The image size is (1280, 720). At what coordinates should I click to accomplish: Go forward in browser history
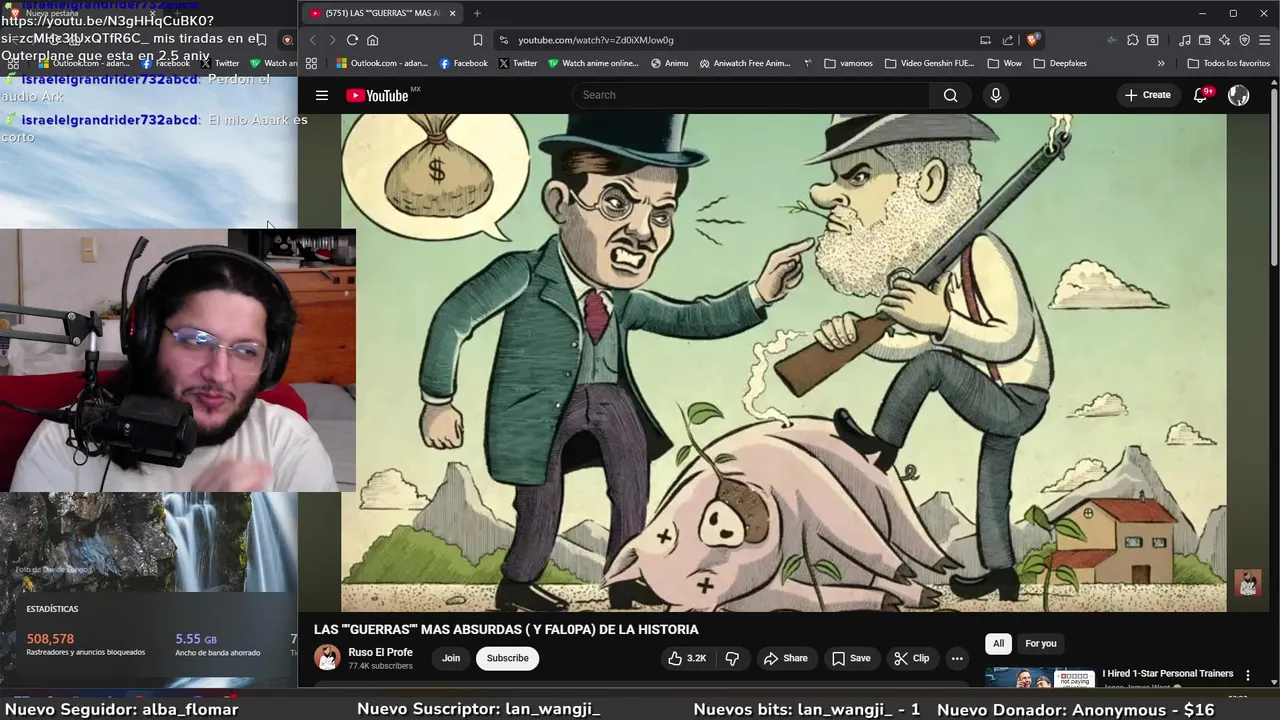332,40
